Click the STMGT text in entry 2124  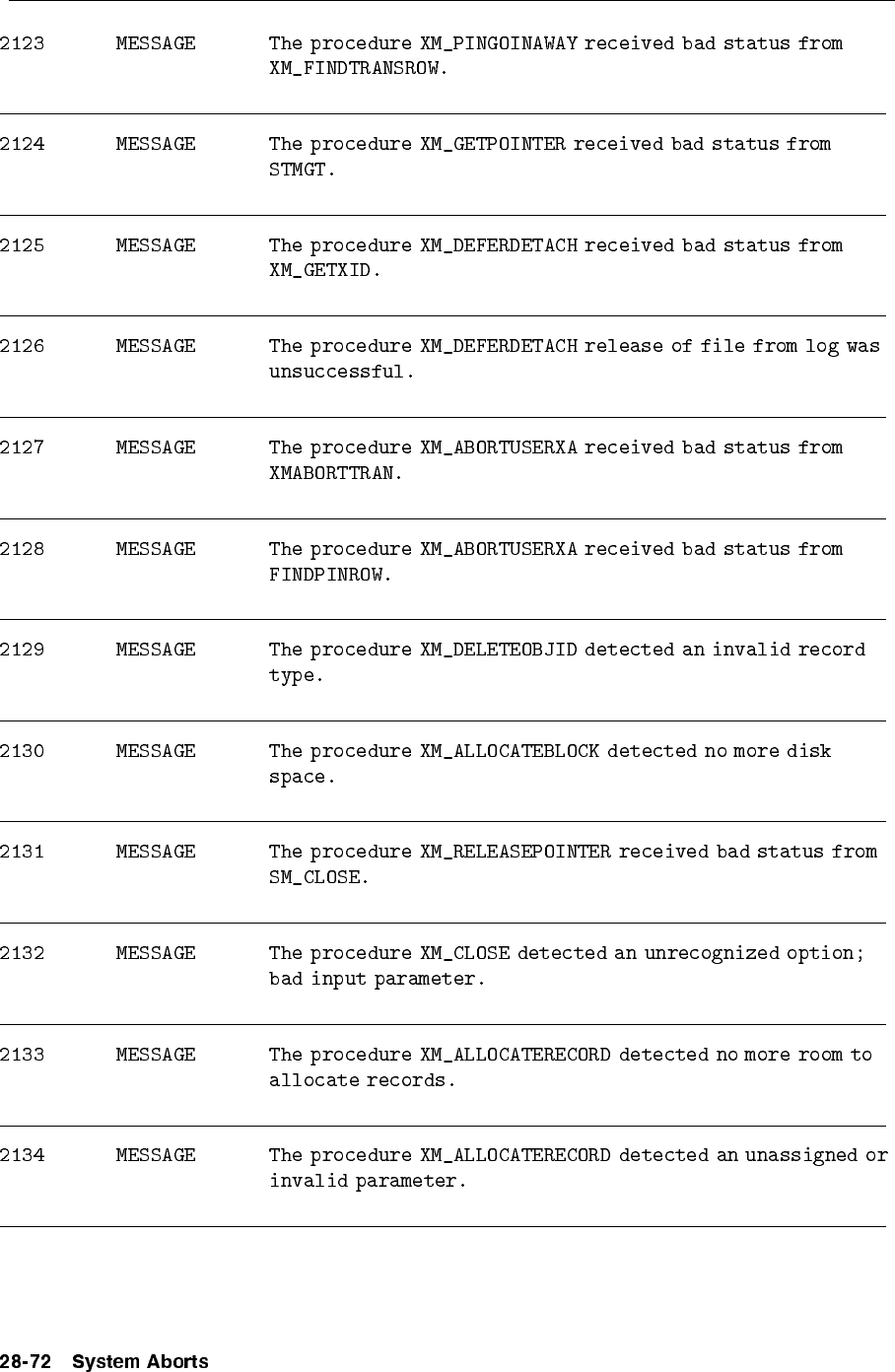pyautogui.click(x=301, y=171)
